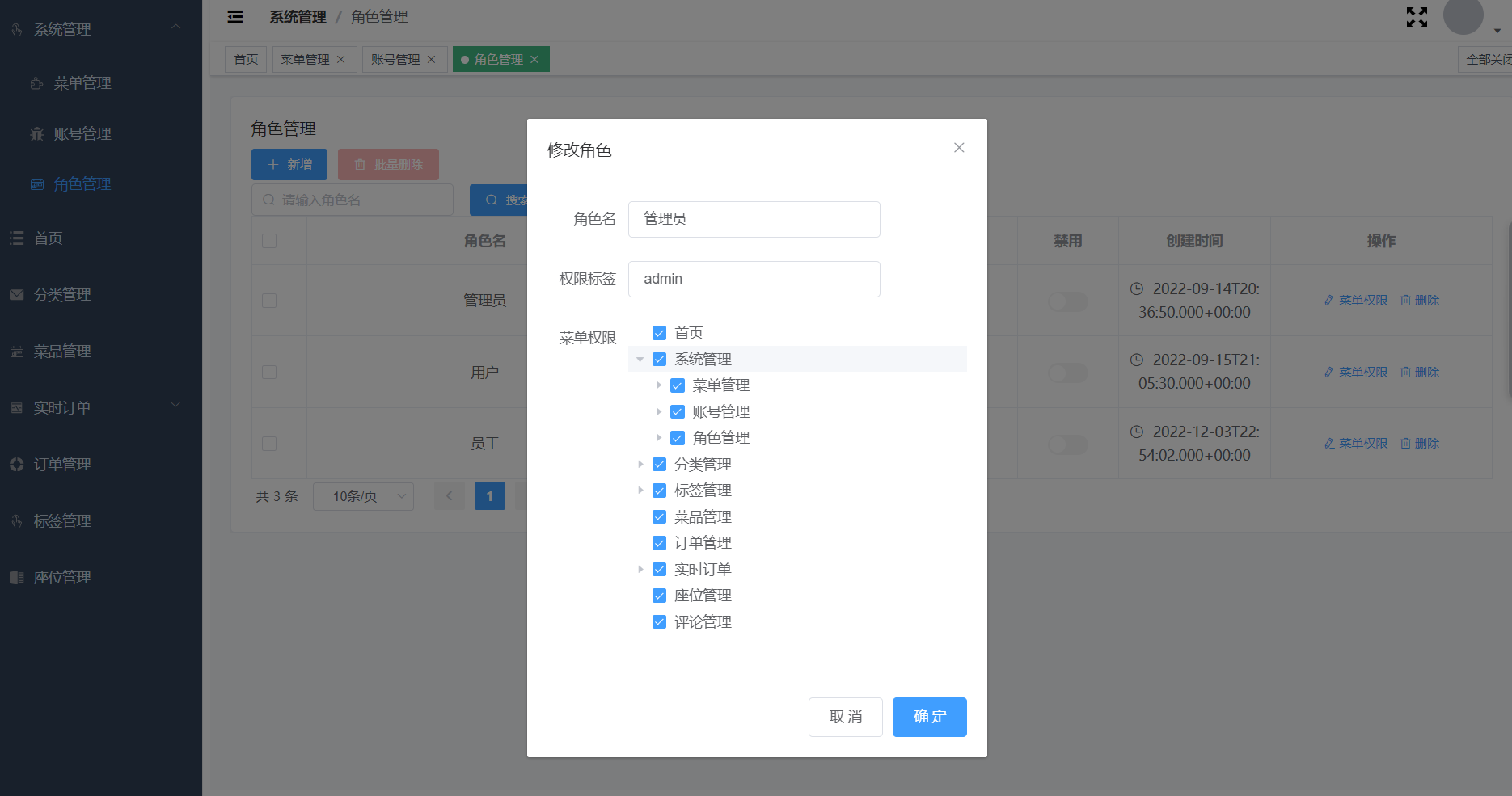Toggle the 禁用 switch for 用户 row
Viewport: 1512px width, 796px height.
point(1067,373)
